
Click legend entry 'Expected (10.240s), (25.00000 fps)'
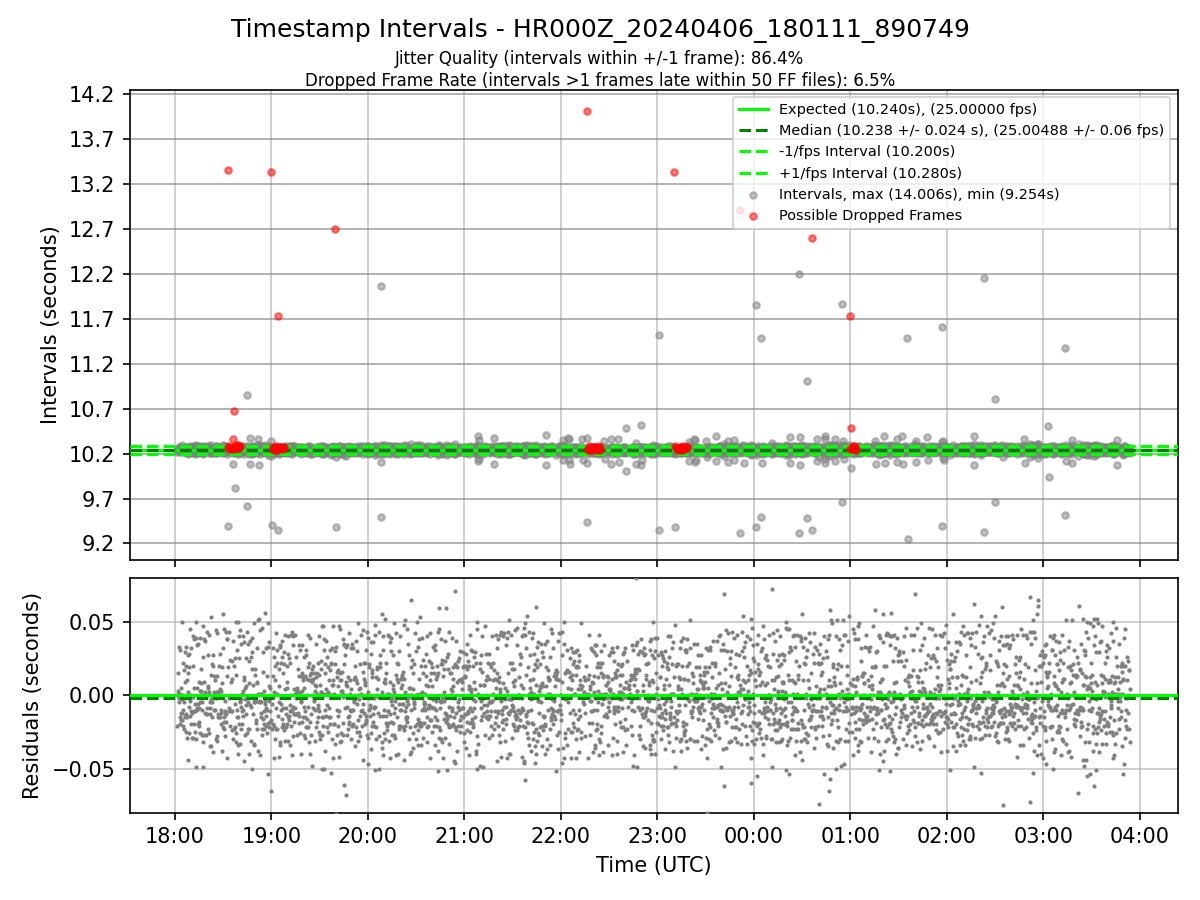pyautogui.click(x=908, y=109)
